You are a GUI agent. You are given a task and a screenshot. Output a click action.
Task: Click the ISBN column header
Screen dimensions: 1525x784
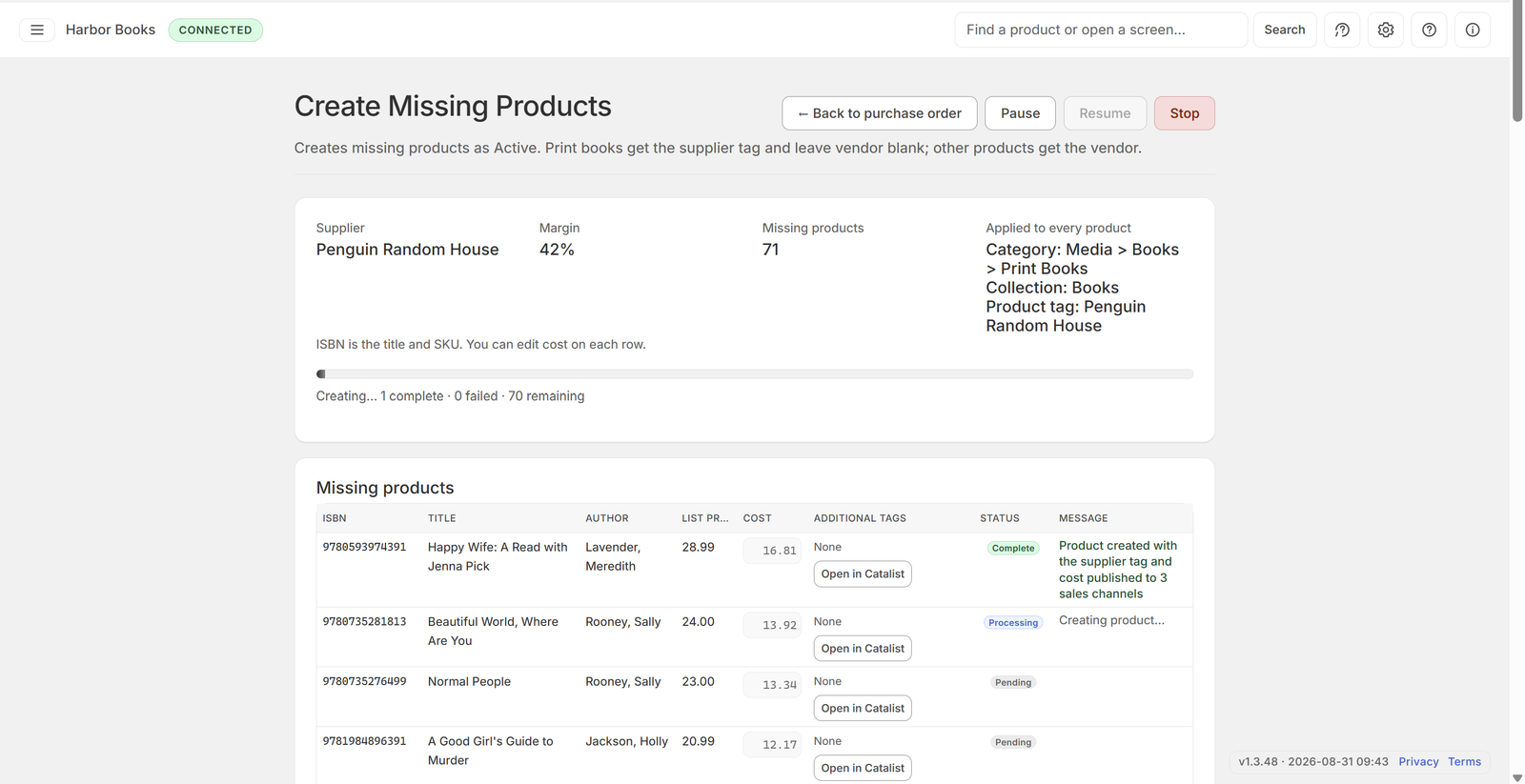coord(335,518)
